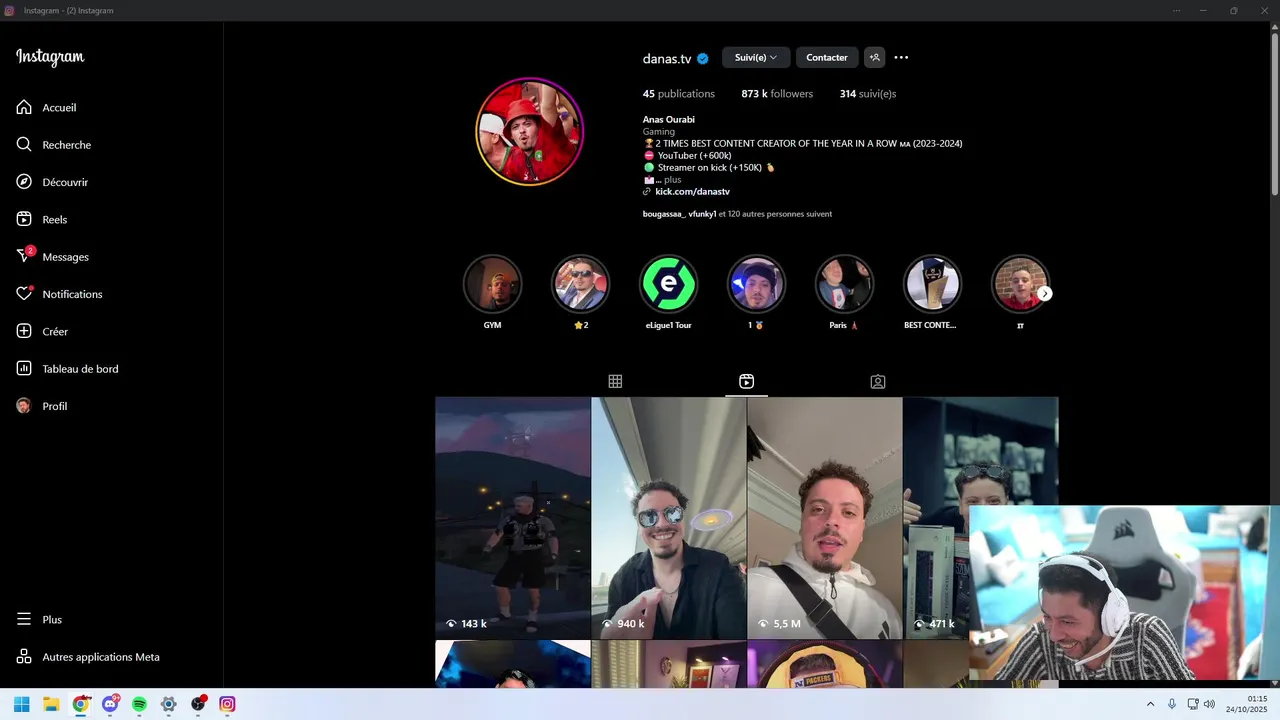
Task: Open the eLigue1 Tour highlight
Action: [668, 284]
